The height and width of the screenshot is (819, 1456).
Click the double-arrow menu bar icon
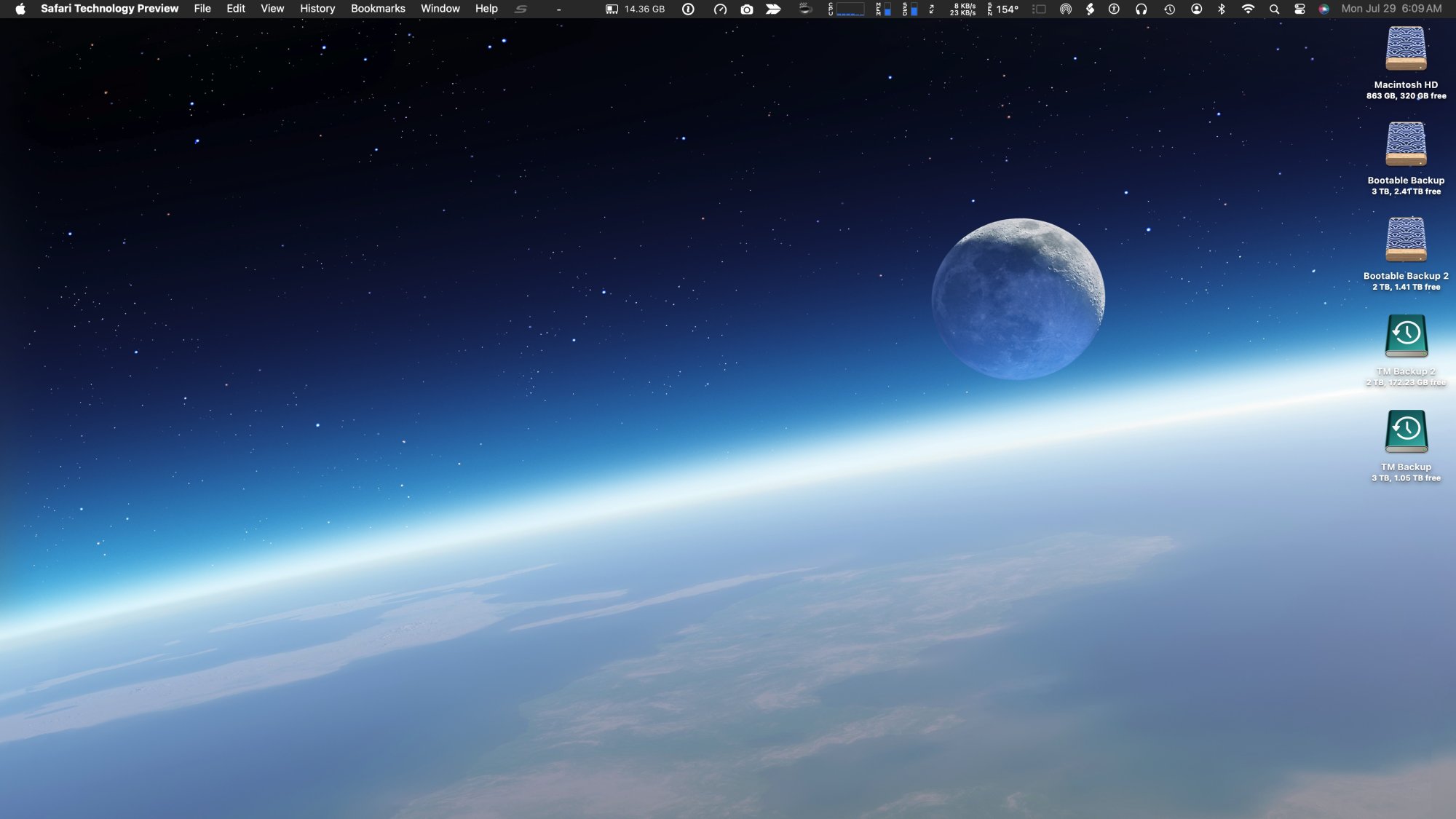pos(774,9)
